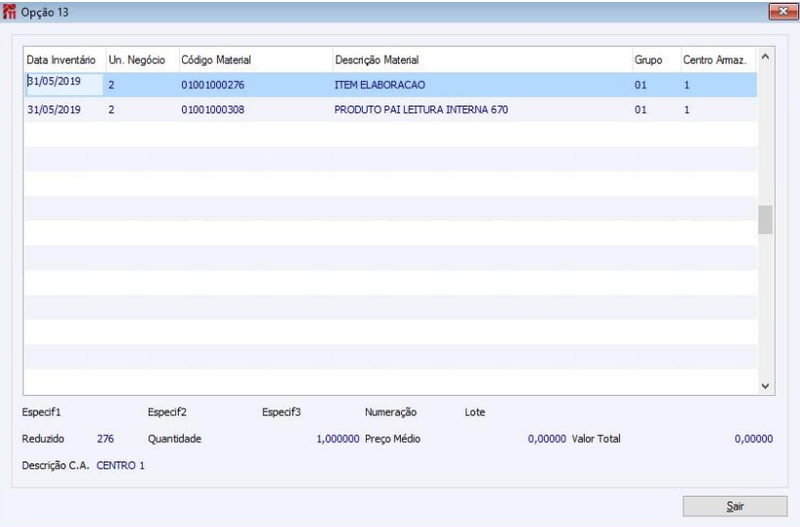Click the Quantidade value 1,000000
This screenshot has width=800, height=527.
pyautogui.click(x=338, y=439)
